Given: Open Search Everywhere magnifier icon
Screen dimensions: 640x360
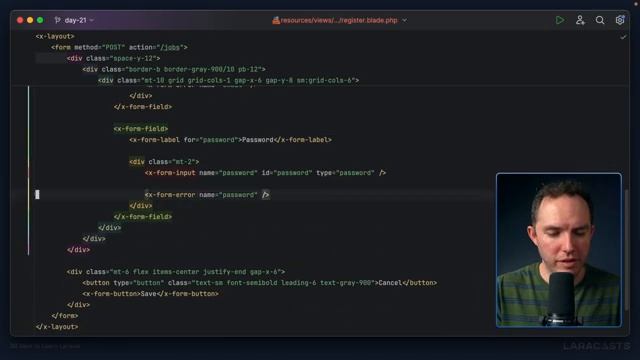Looking at the screenshot, I should tap(600, 20).
